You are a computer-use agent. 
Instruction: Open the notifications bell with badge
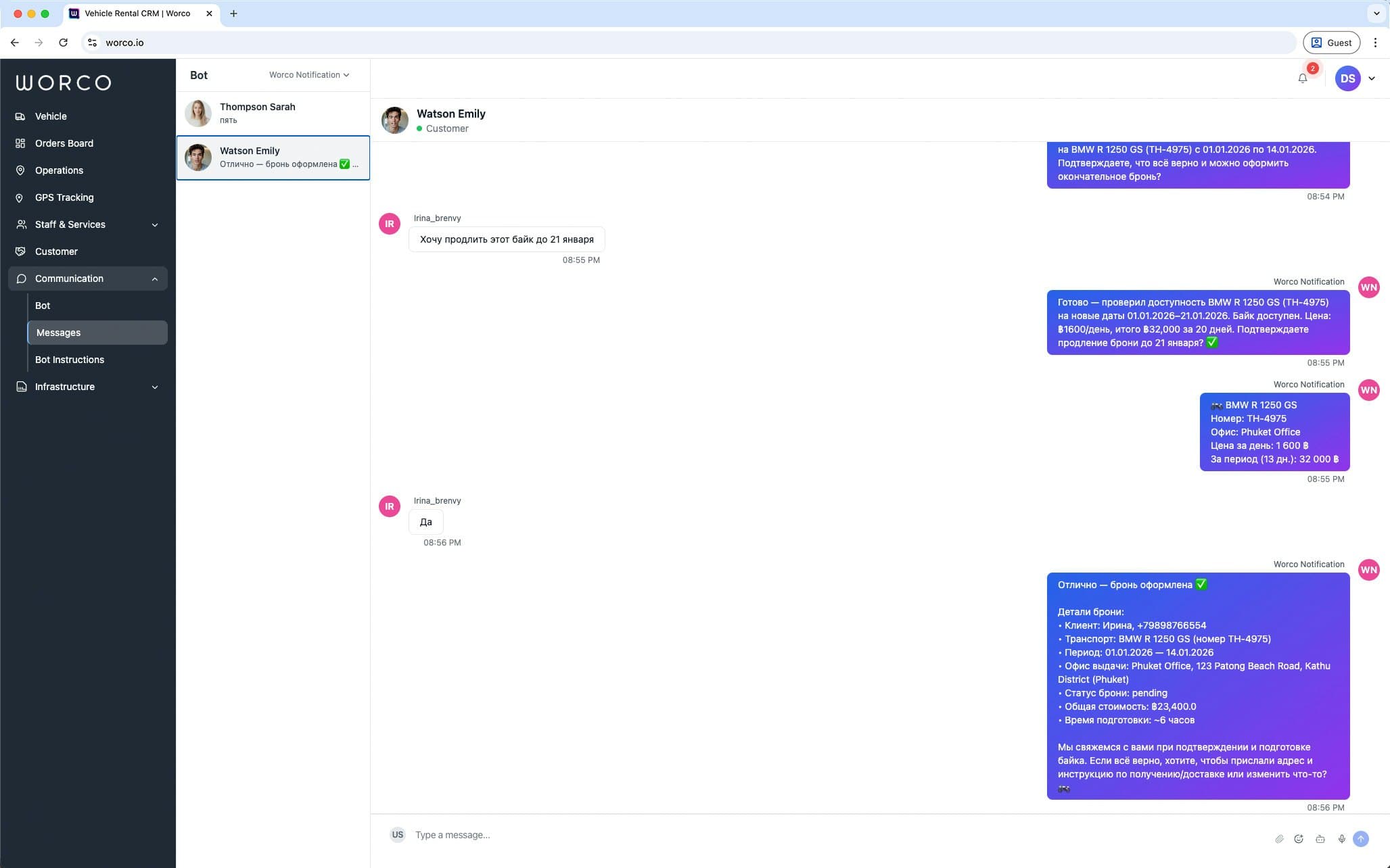point(1302,78)
